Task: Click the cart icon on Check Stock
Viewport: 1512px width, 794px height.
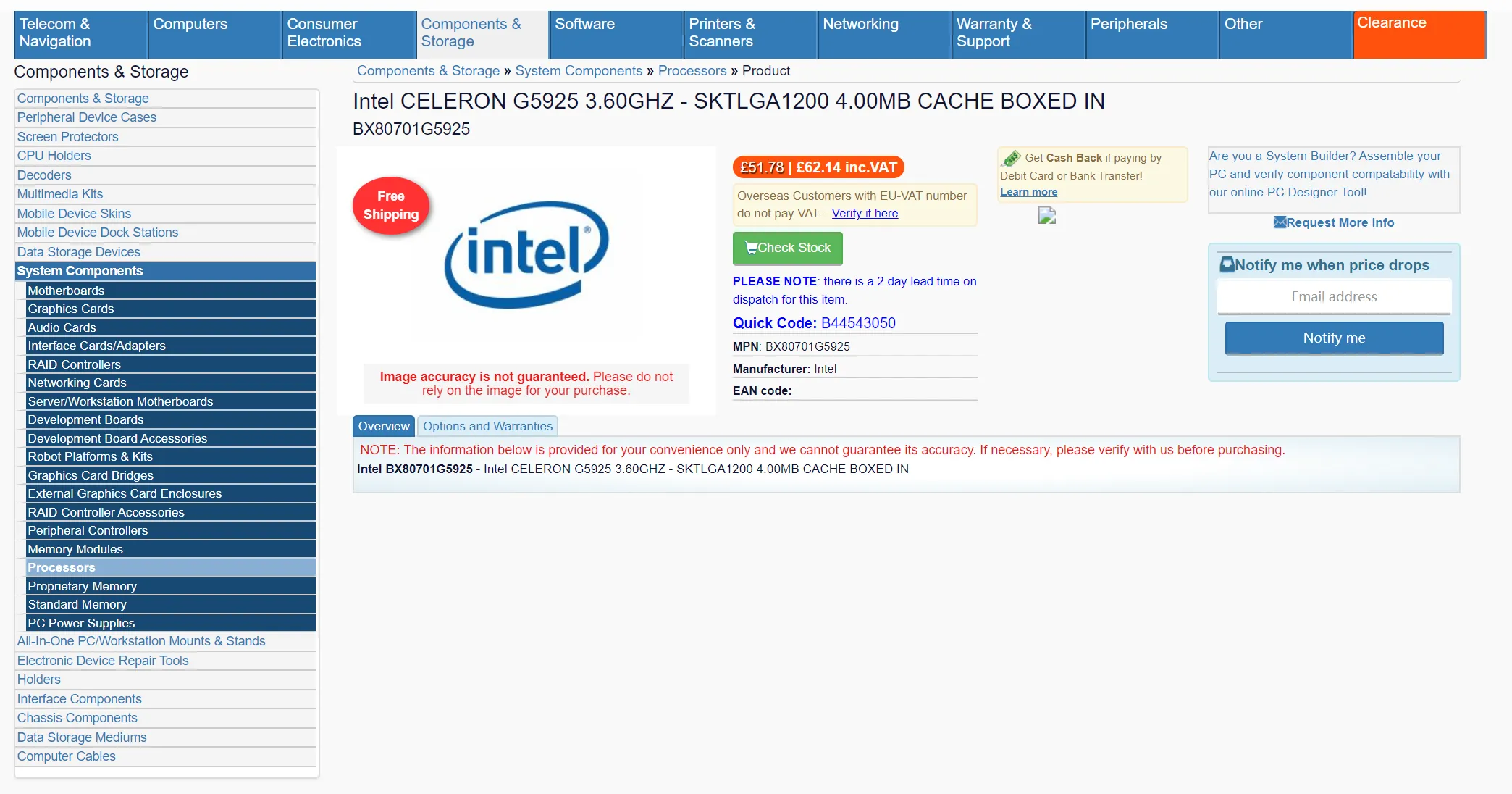Action: click(x=750, y=248)
